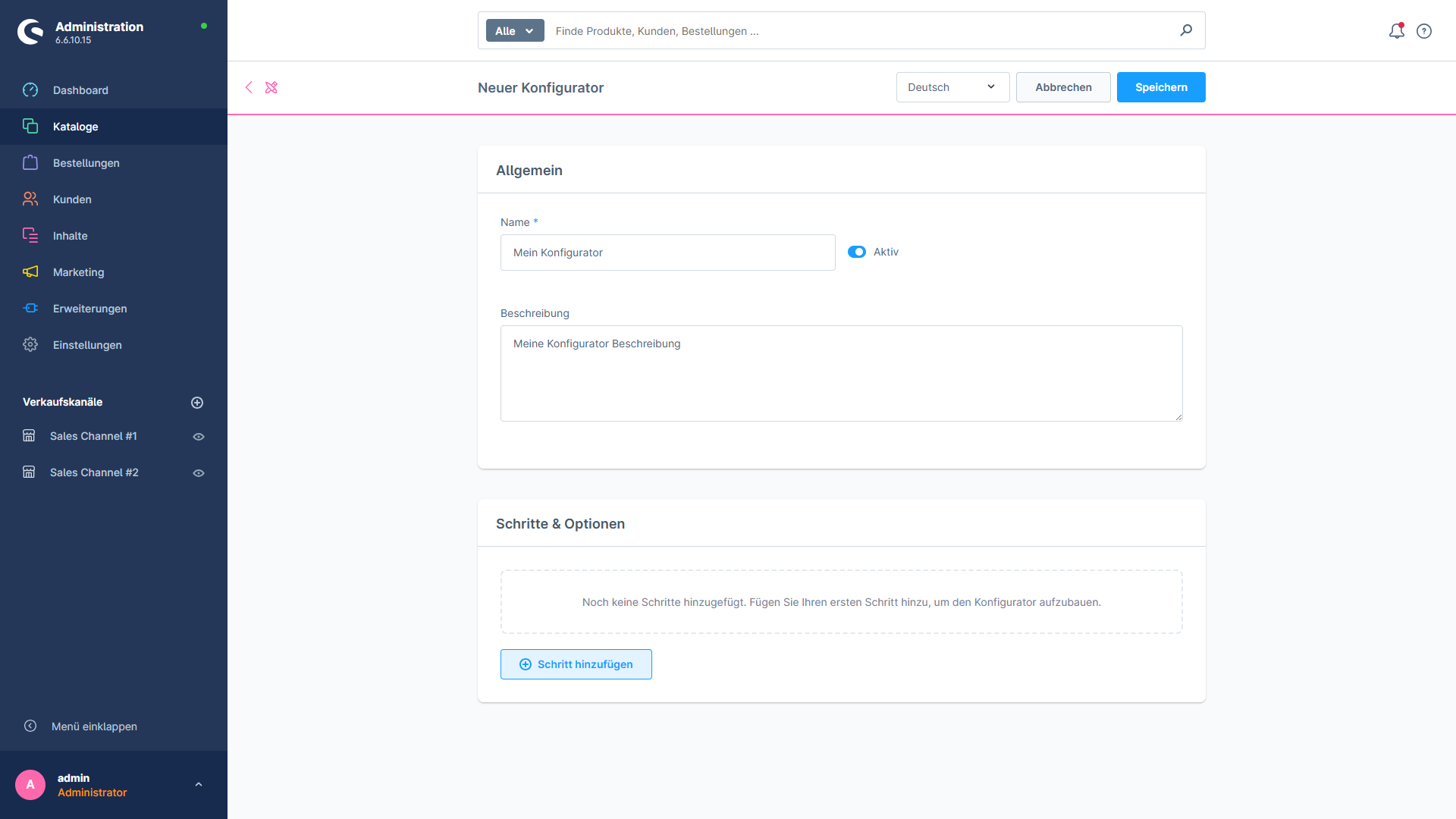Click the Beschreibung textarea
The height and width of the screenshot is (819, 1456).
[x=842, y=373]
